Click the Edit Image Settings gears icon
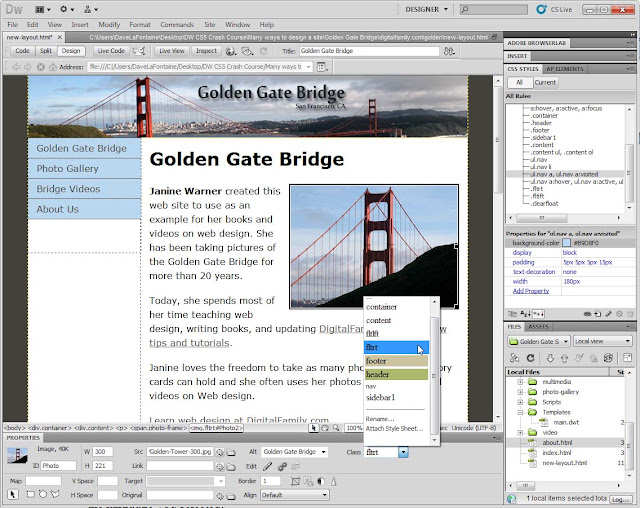Image resolution: width=640 pixels, height=508 pixels. (x=282, y=466)
